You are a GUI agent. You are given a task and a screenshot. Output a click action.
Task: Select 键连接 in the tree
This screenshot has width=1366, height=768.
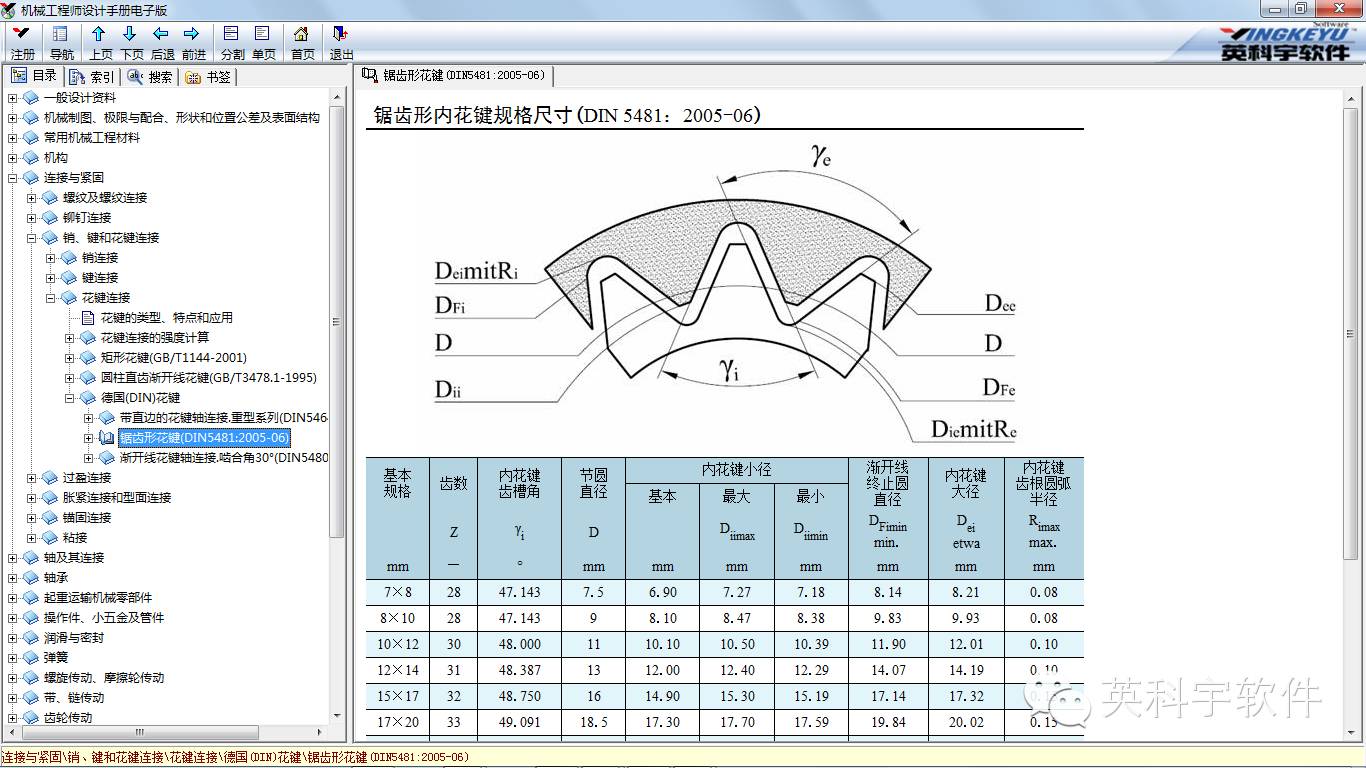(x=100, y=278)
